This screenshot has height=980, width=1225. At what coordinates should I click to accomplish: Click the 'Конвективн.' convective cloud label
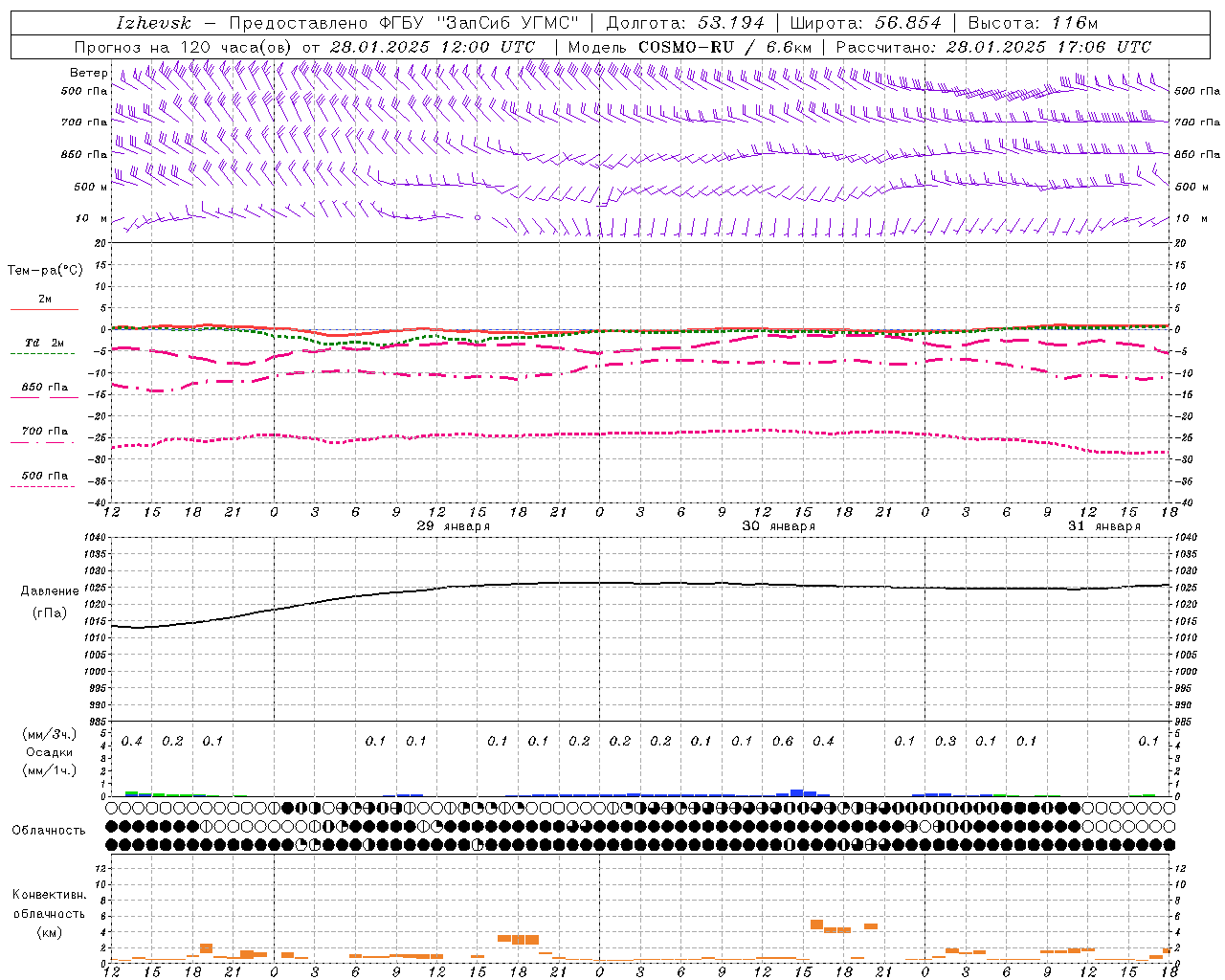click(49, 895)
